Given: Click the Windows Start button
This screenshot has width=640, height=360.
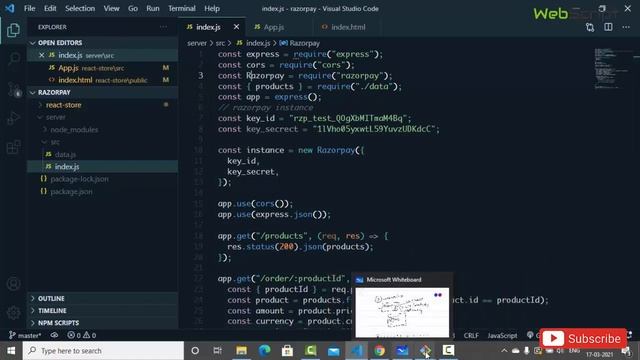Looking at the screenshot, I should click(11, 351).
